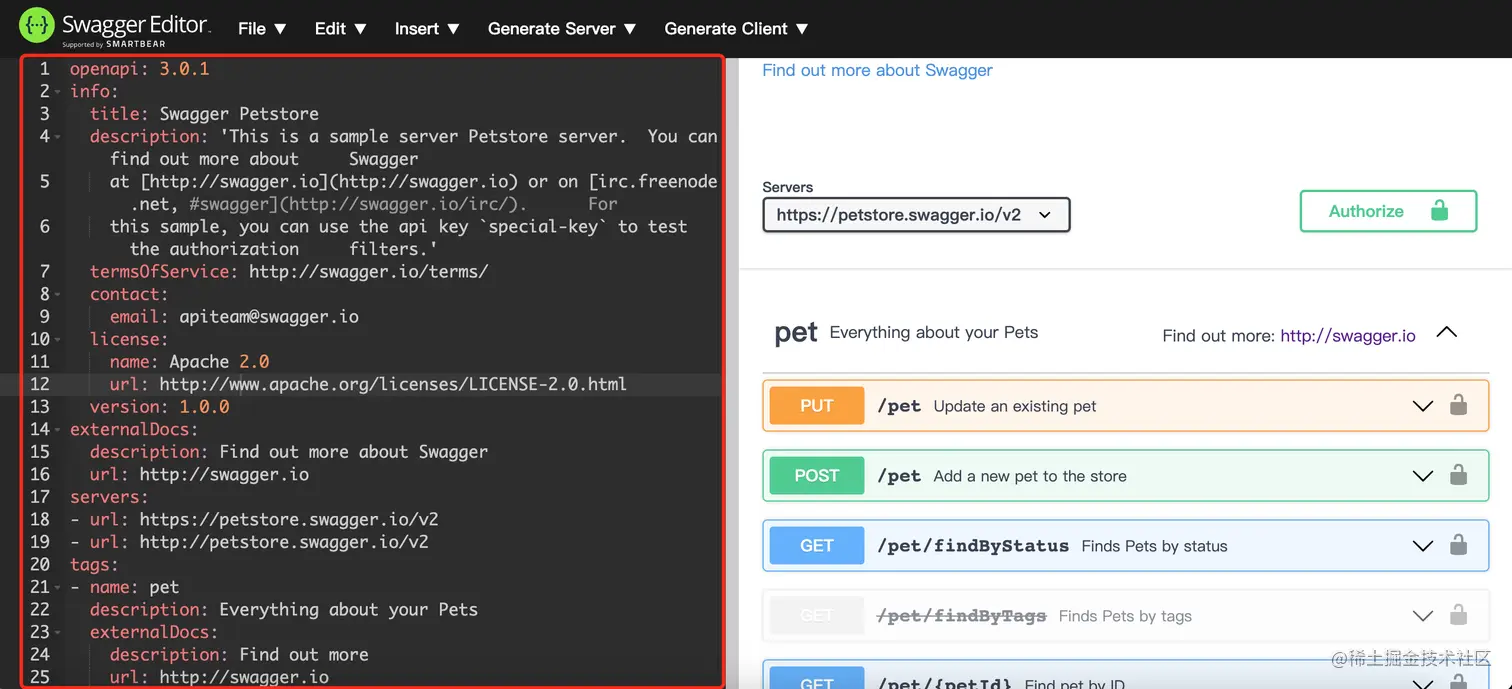The image size is (1512, 689).
Task: Click 'email: apiteam@swagger.io' editor line
Action: [x=234, y=317]
